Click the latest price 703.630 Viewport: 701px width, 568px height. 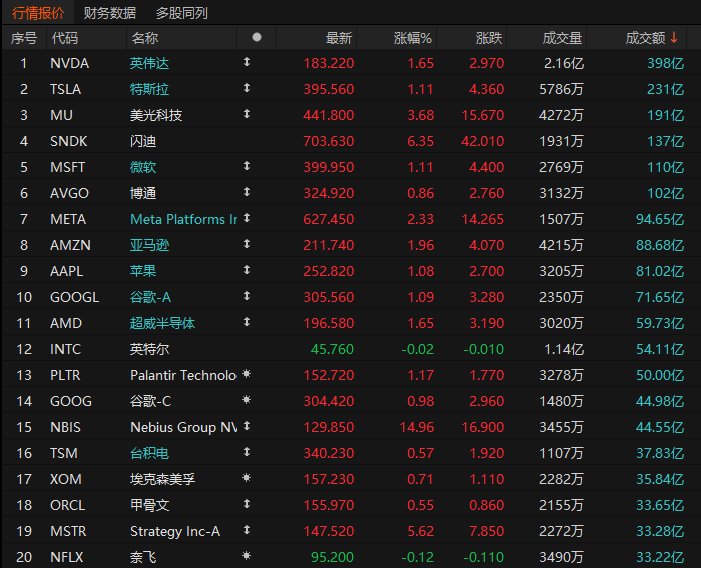click(329, 141)
